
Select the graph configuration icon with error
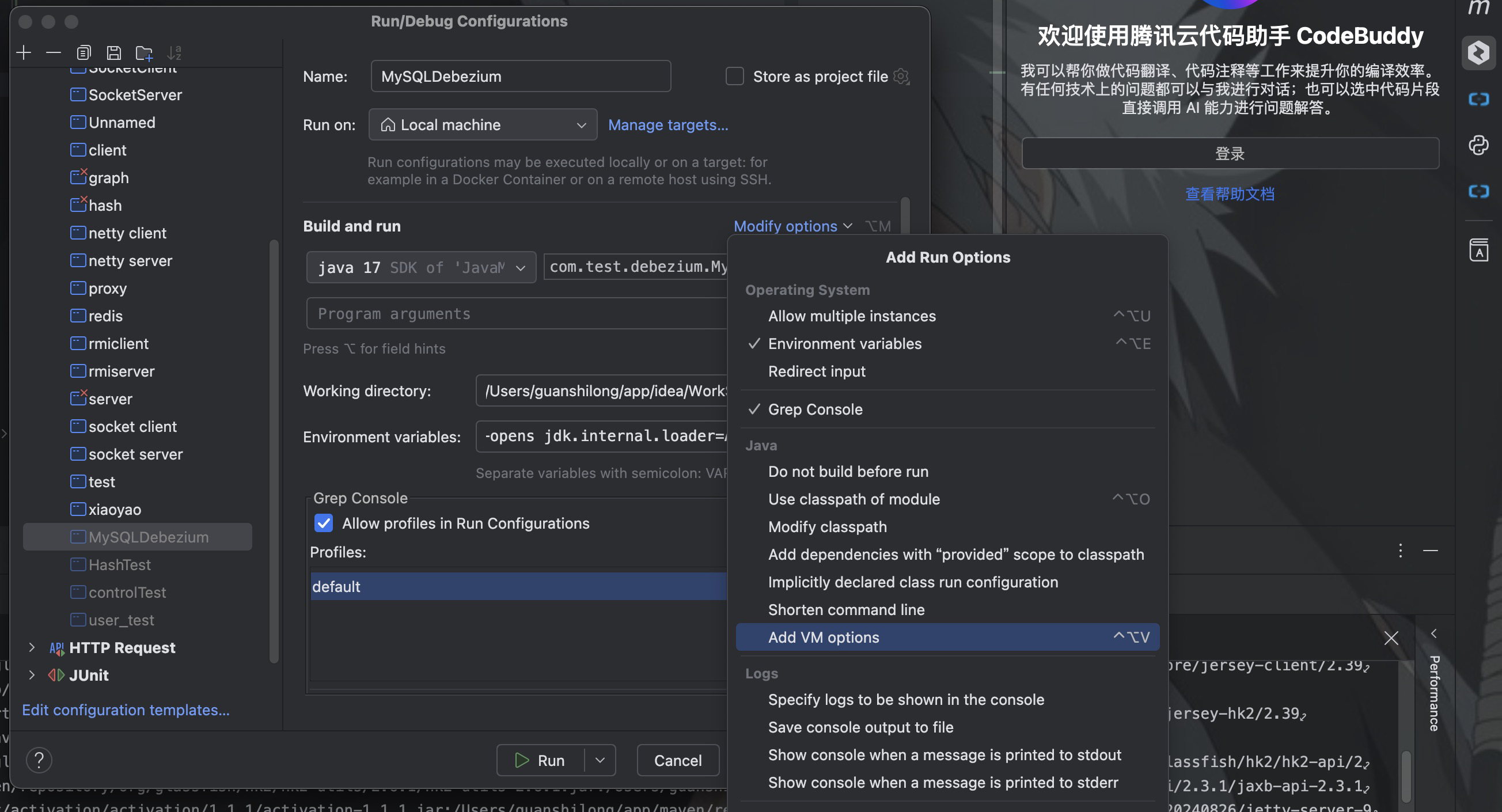coord(78,177)
